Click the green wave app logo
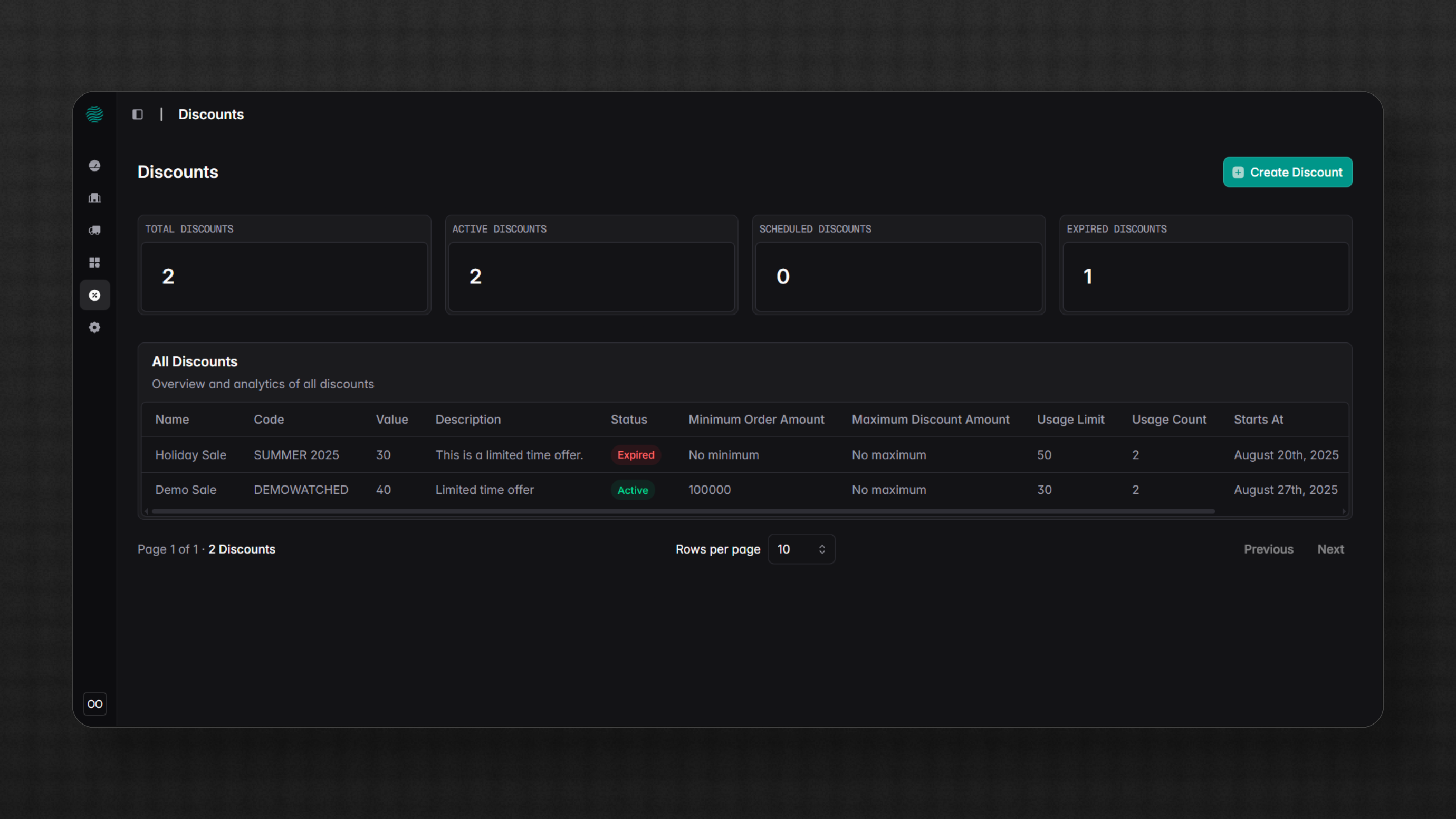Viewport: 1456px width, 819px height. (x=94, y=114)
